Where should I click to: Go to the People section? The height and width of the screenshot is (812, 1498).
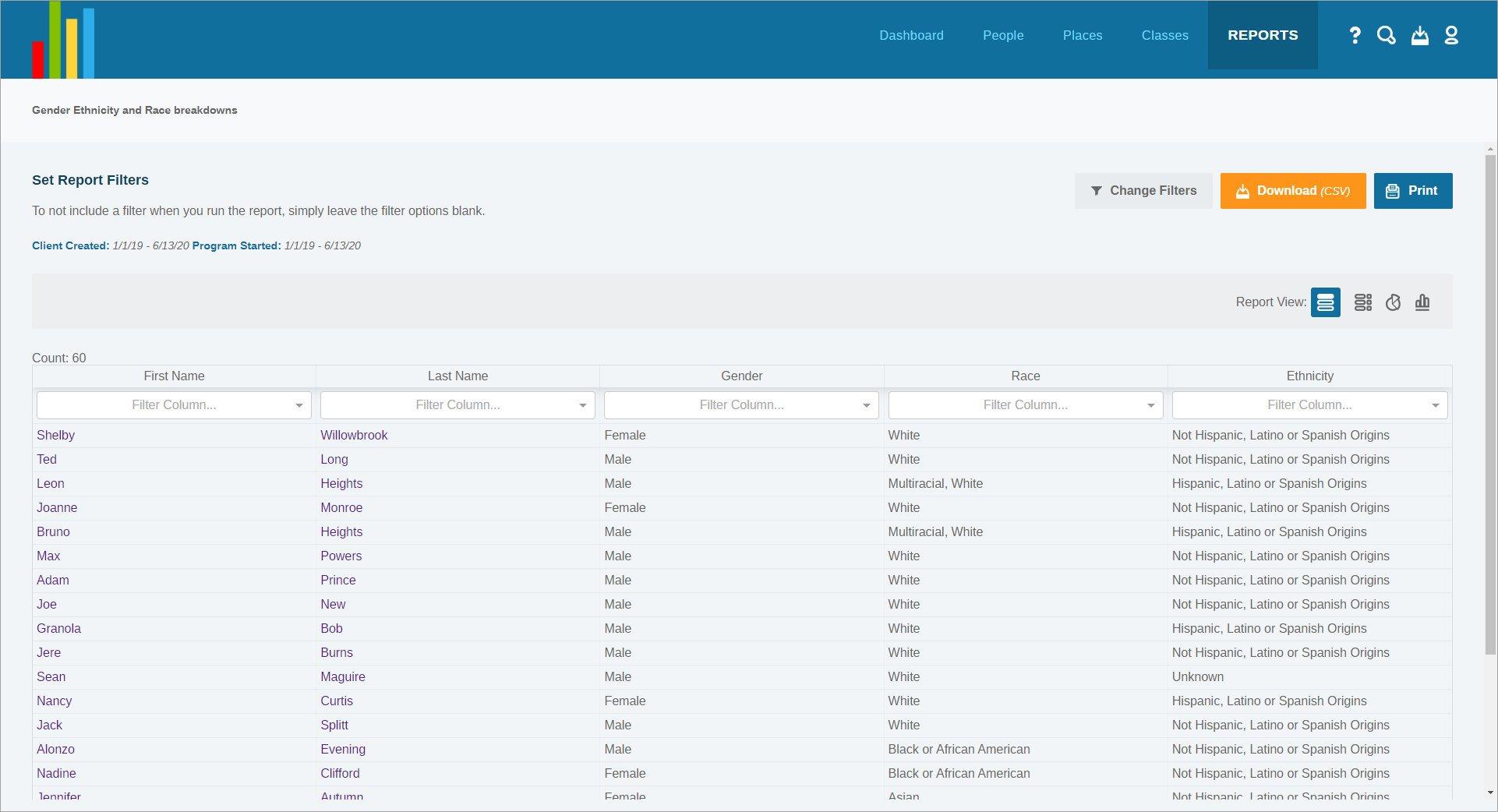(1003, 35)
